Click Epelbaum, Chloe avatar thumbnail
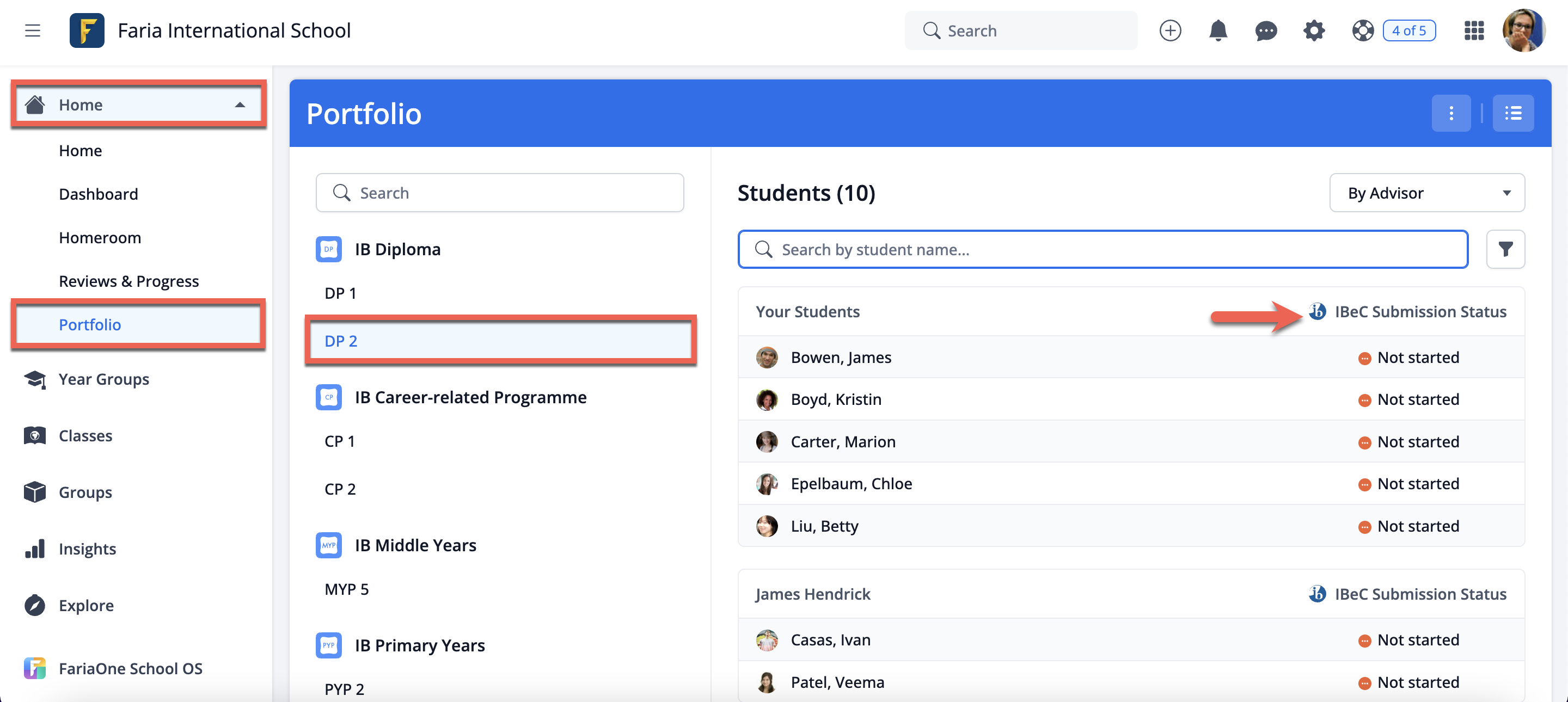The width and height of the screenshot is (1568, 702). point(767,484)
